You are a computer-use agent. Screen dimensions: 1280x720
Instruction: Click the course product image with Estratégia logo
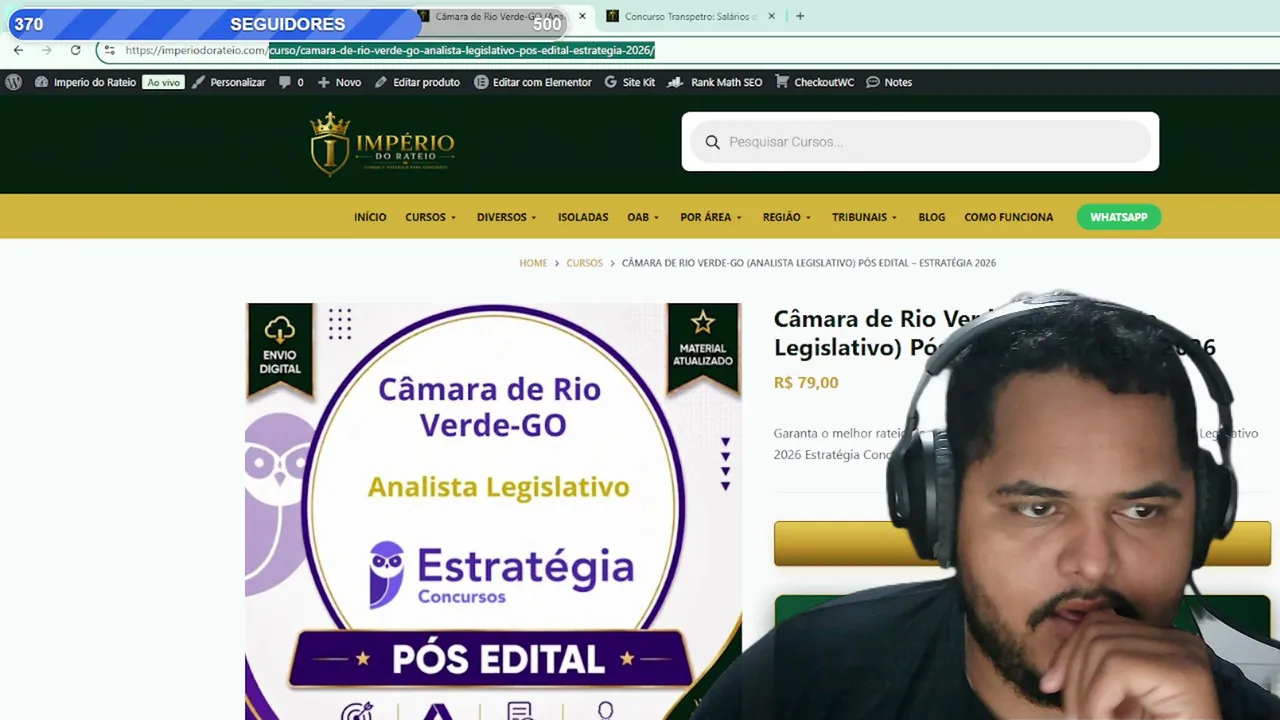click(493, 511)
